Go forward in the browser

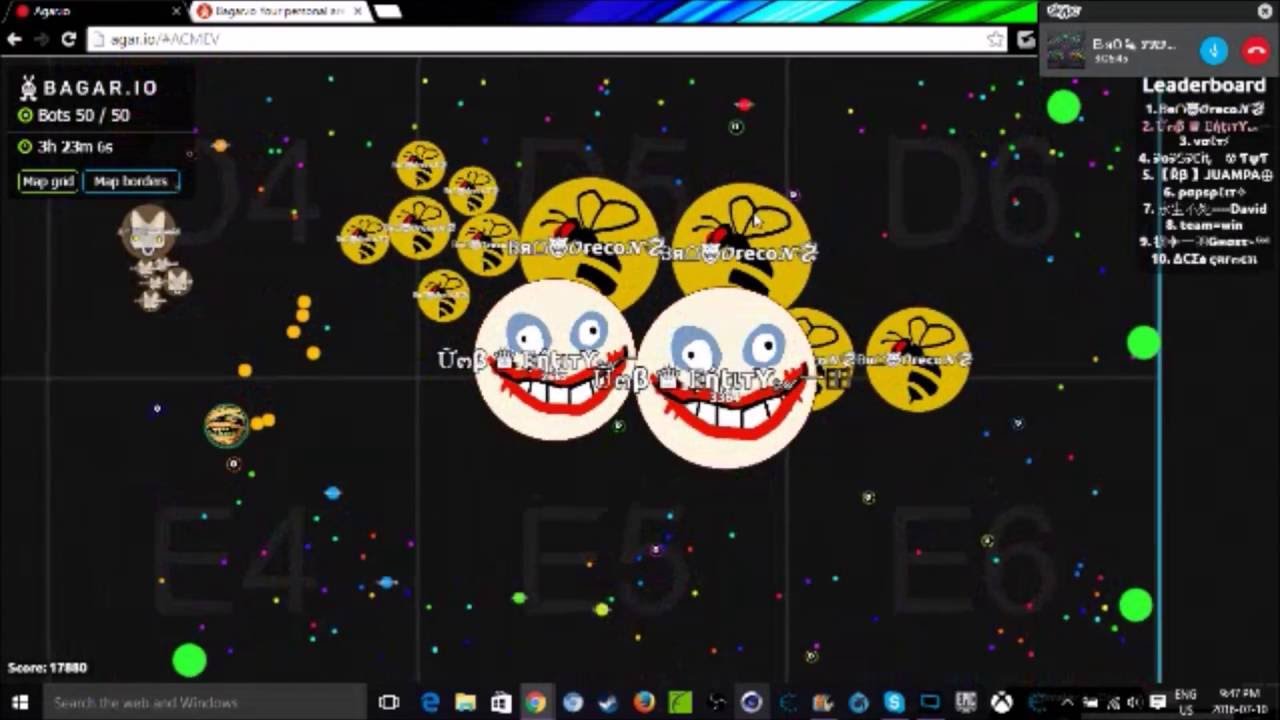tap(41, 39)
